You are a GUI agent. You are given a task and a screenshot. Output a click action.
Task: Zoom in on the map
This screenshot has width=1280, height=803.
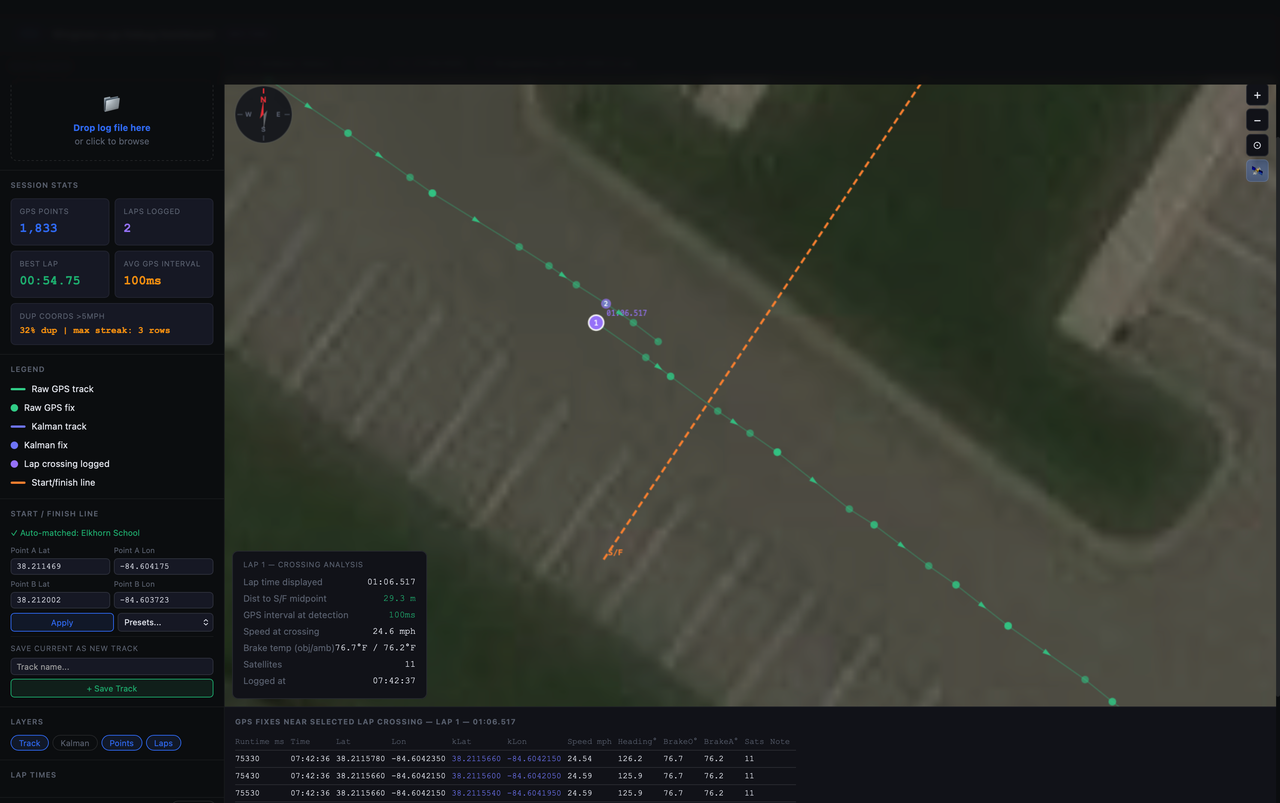pos(1257,95)
